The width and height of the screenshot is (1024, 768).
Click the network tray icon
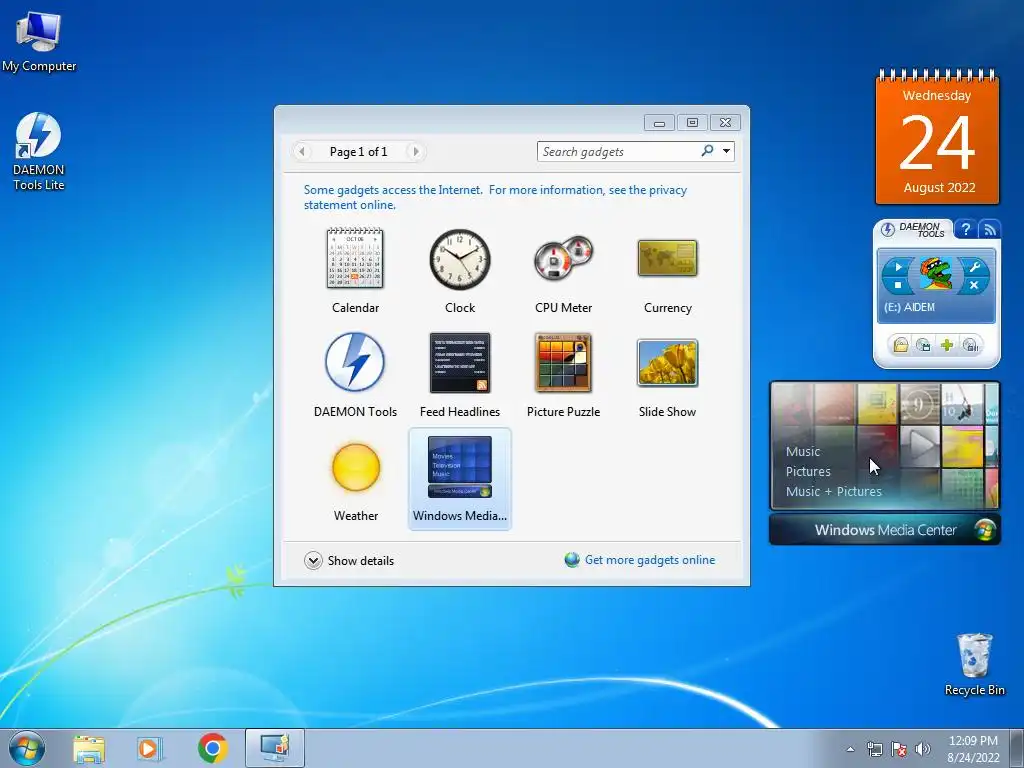pyautogui.click(x=874, y=749)
